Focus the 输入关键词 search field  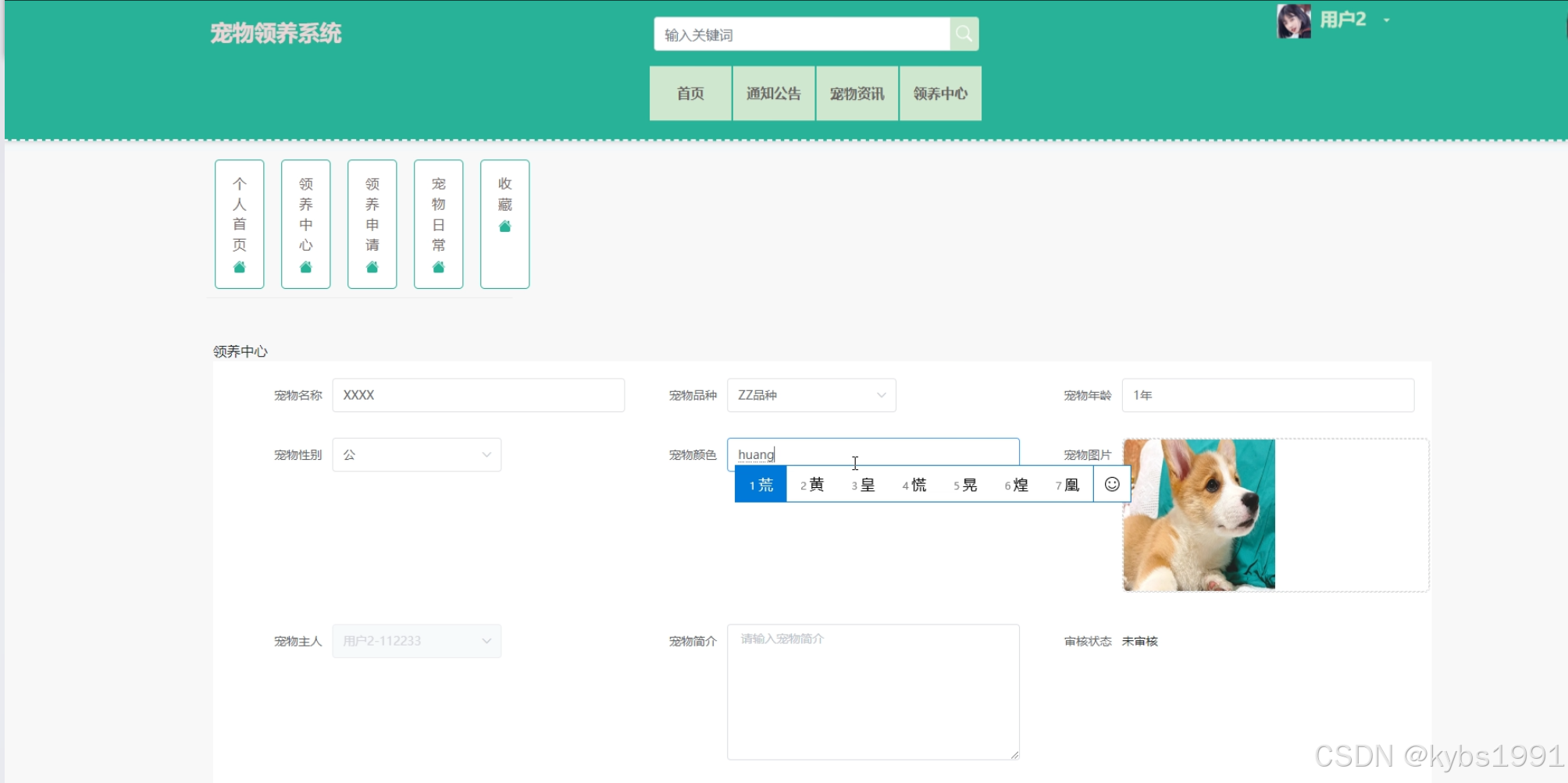coord(802,34)
